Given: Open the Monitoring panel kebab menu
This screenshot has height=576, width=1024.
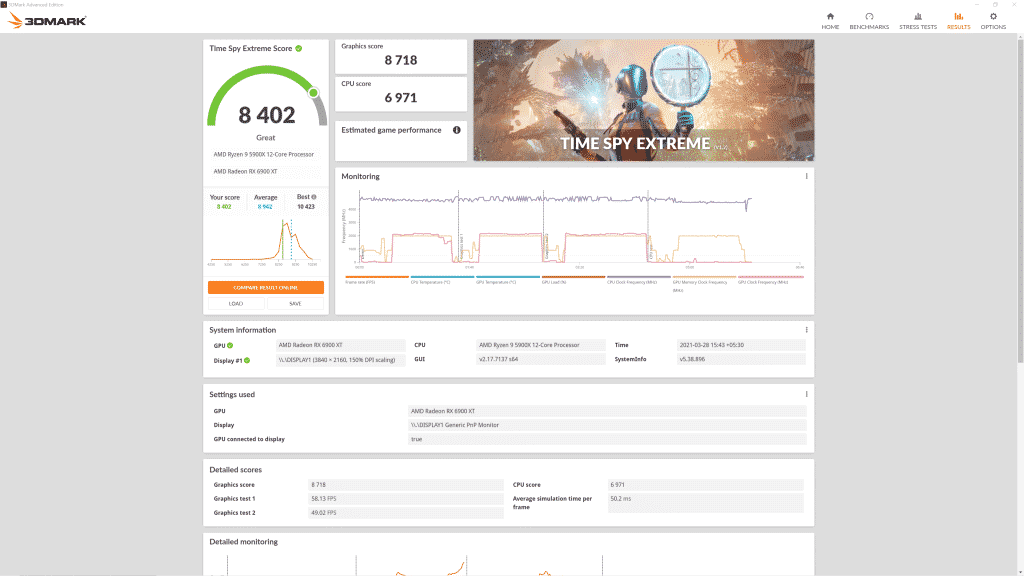Looking at the screenshot, I should pyautogui.click(x=807, y=176).
